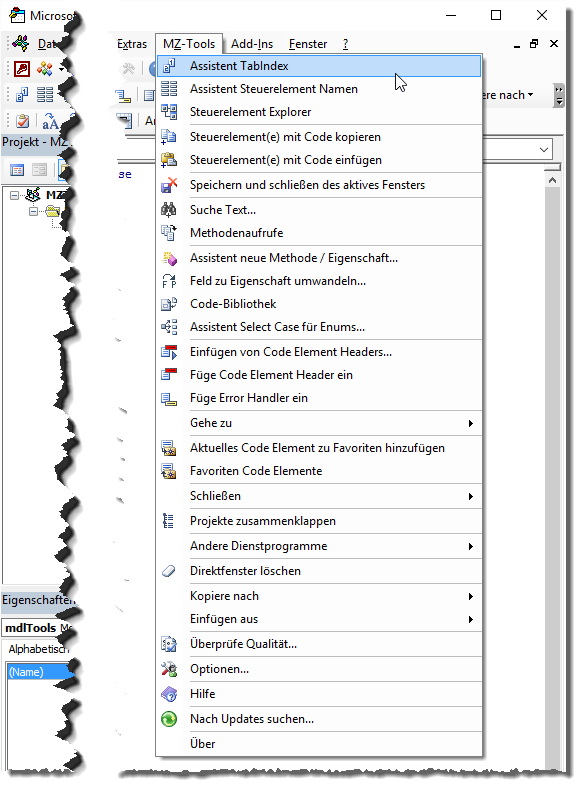The width and height of the screenshot is (581, 790).
Task: Click the toolbar overflow chevron
Action: coord(558,95)
